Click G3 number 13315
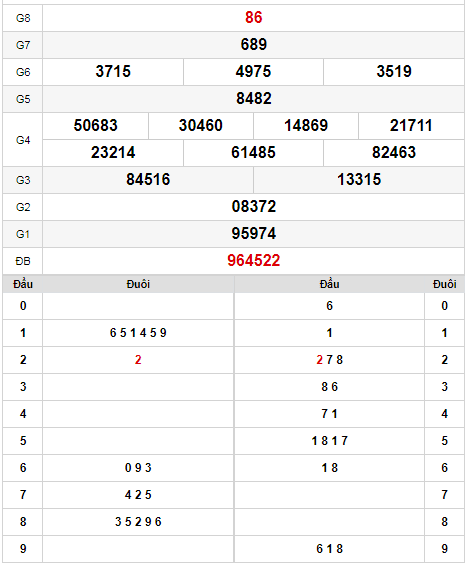The width and height of the screenshot is (468, 564). click(359, 179)
